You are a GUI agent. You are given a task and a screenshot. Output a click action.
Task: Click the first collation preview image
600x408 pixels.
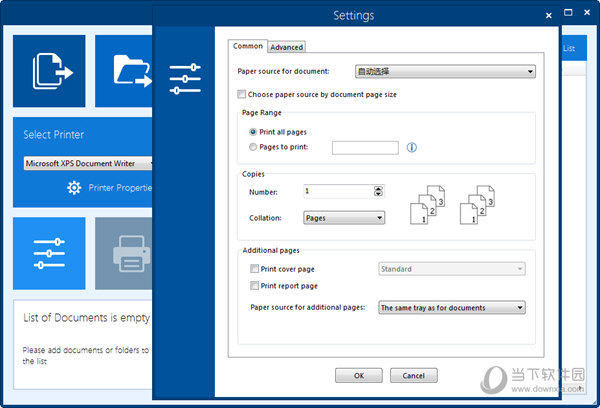point(427,205)
